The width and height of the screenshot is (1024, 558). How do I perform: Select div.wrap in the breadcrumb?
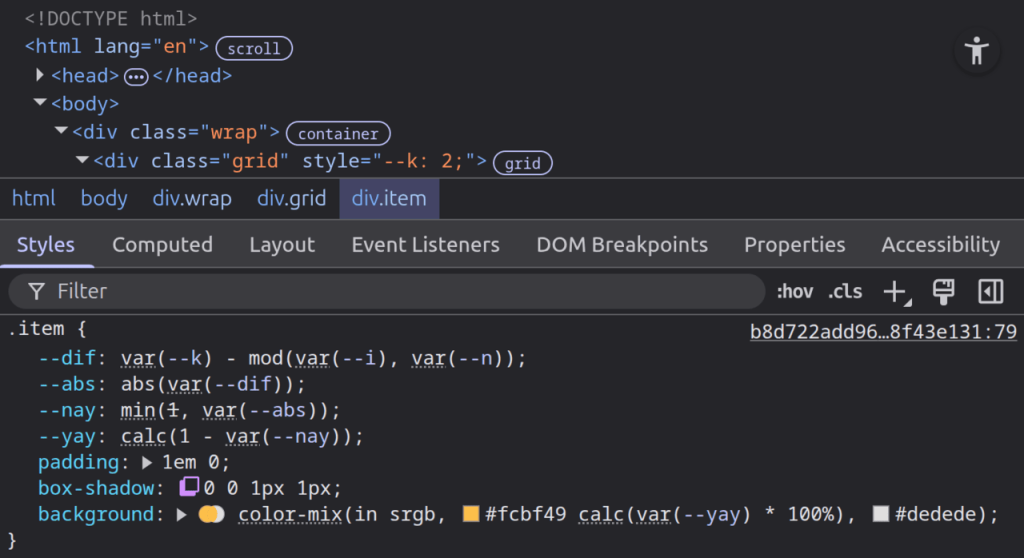(192, 198)
